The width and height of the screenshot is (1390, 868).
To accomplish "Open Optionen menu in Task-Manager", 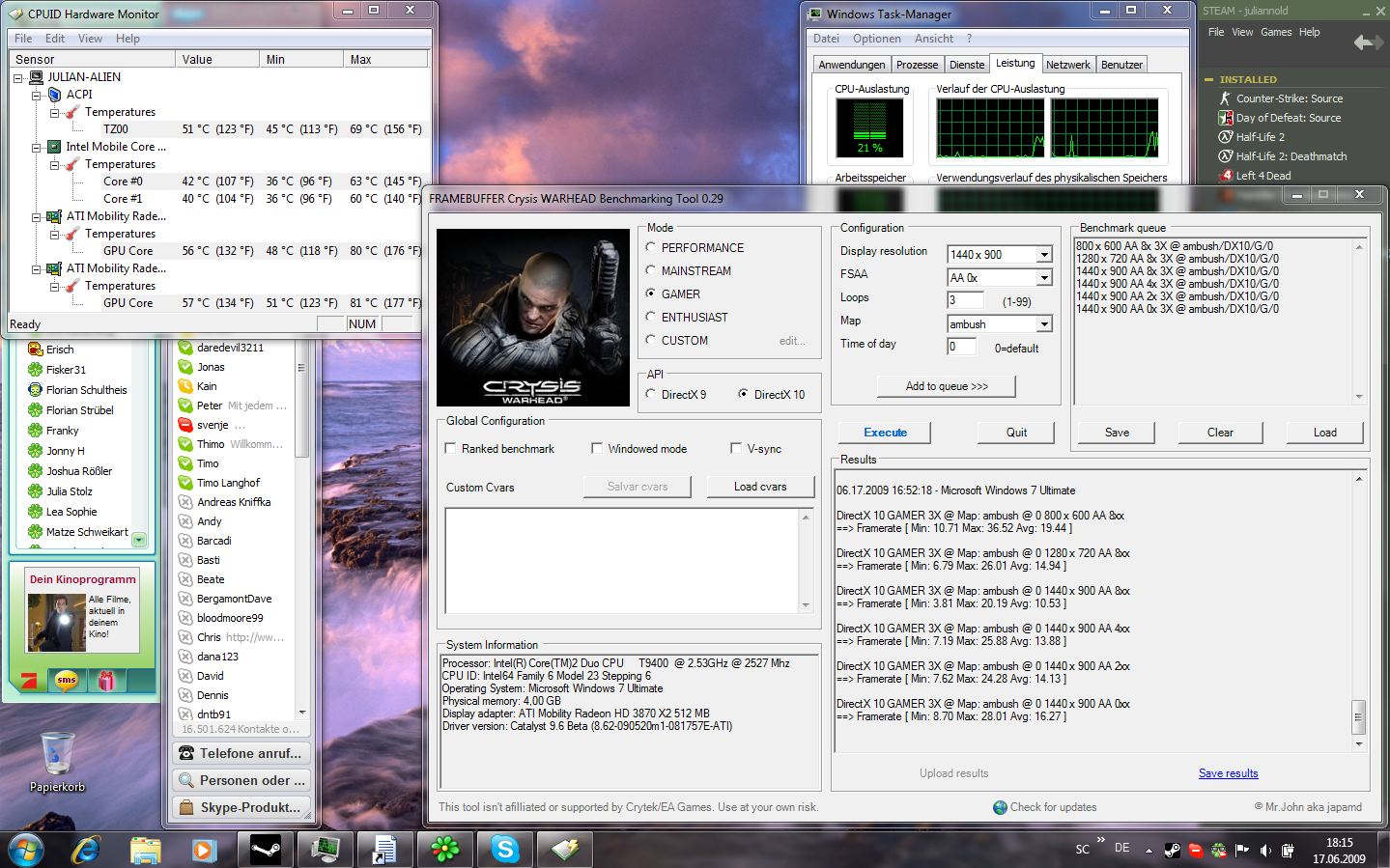I will point(876,39).
